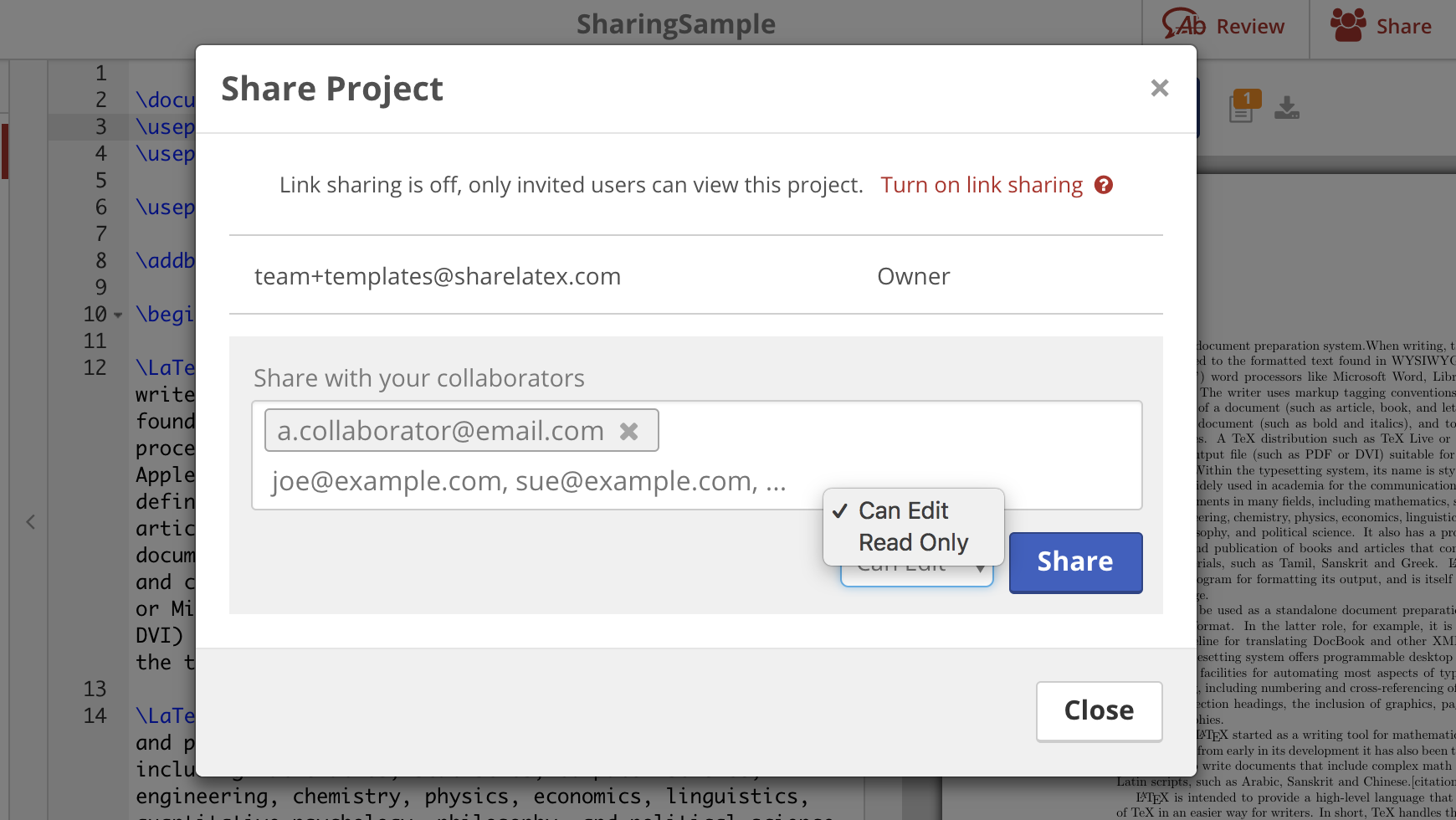Click the Close button in dialog
The height and width of the screenshot is (820, 1456).
click(1099, 710)
